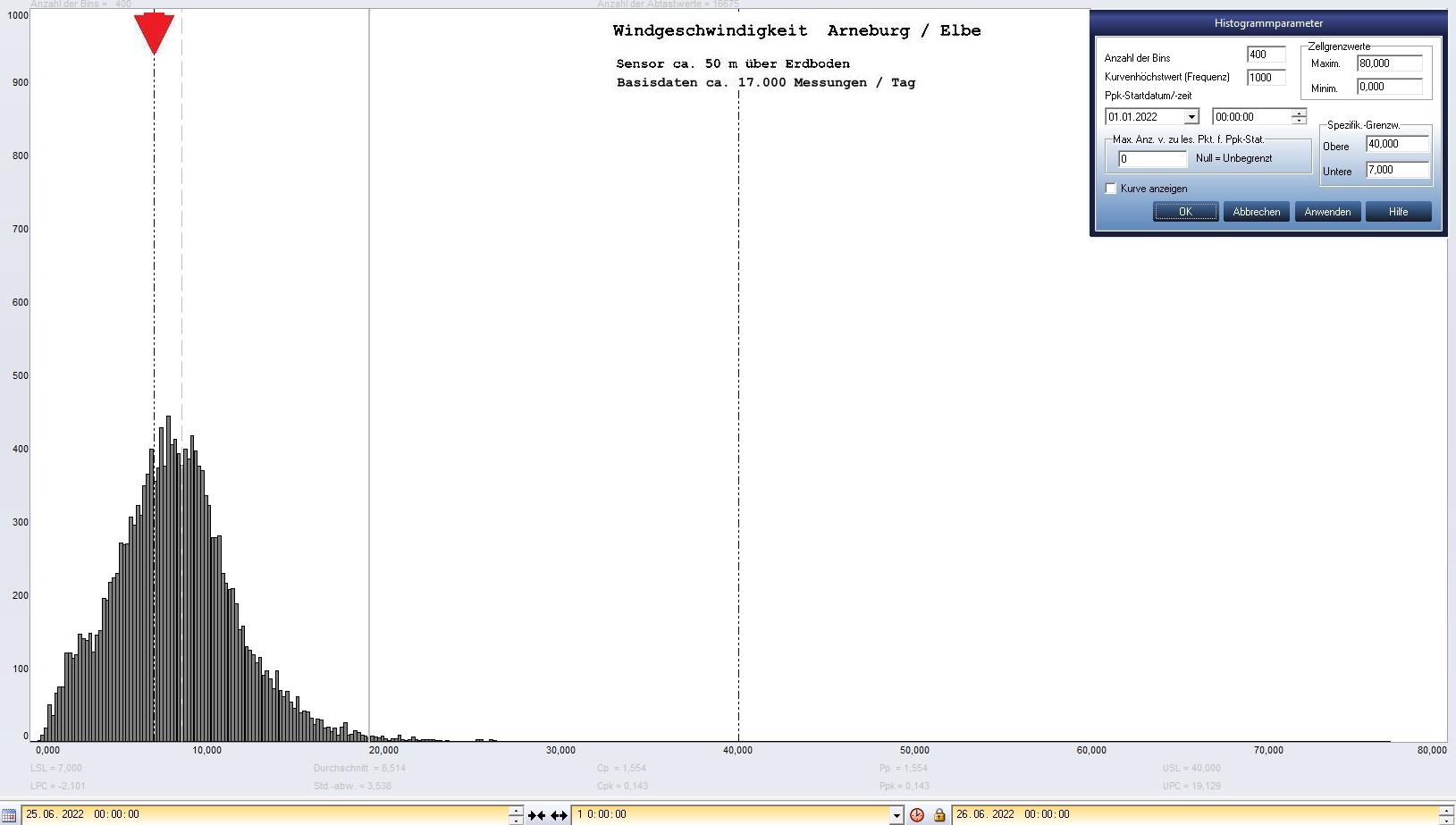The height and width of the screenshot is (825, 1456).
Task: Click the padlock lock icon
Action: coord(938,814)
